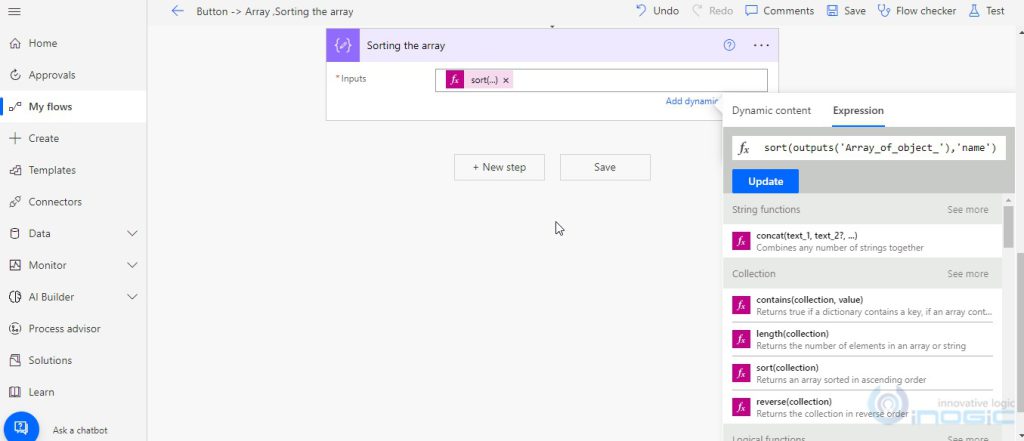Open help for Sorting the array action
1024x441 pixels.
[x=729, y=46]
